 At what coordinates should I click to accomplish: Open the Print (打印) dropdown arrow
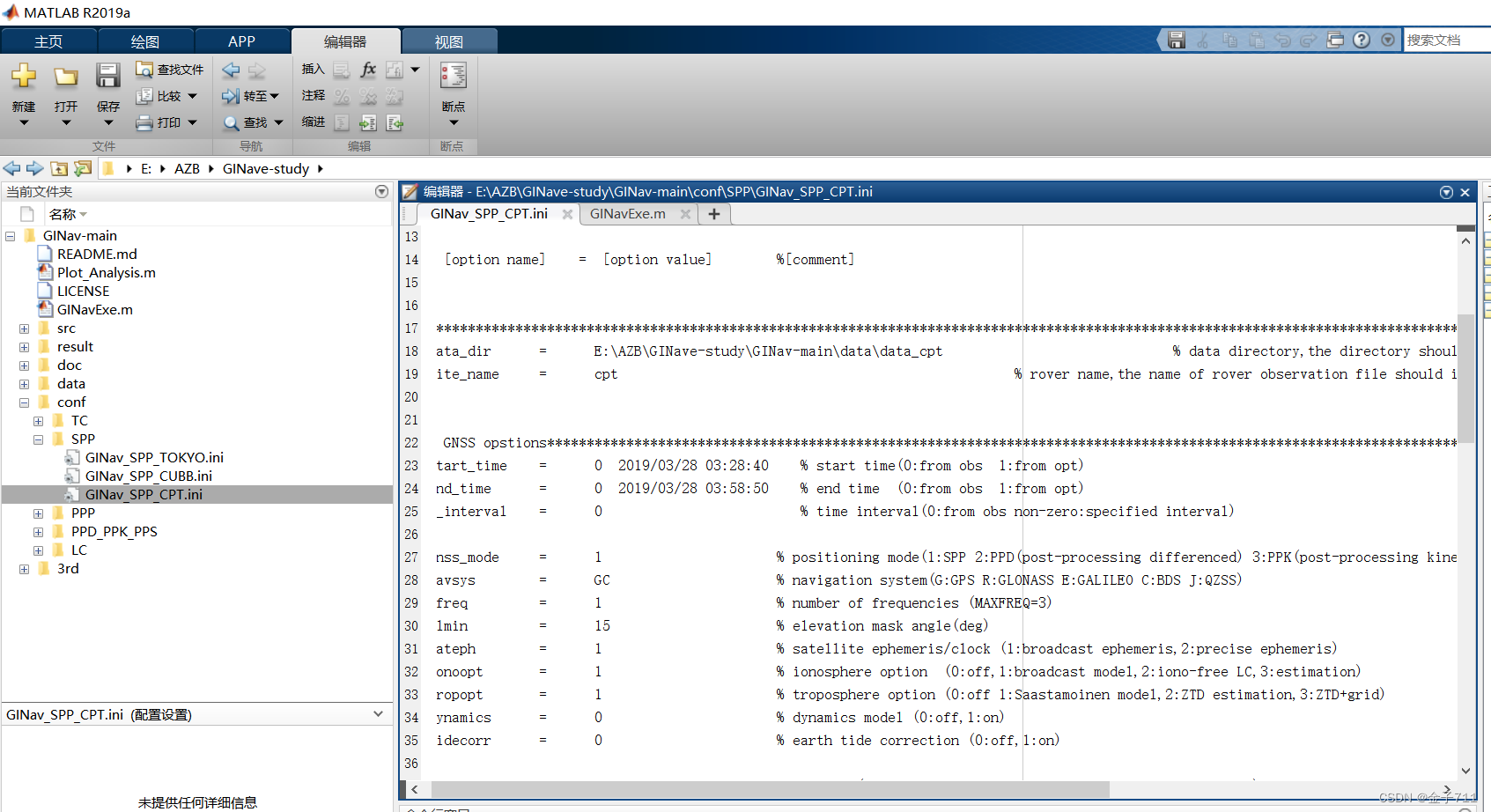tap(192, 122)
